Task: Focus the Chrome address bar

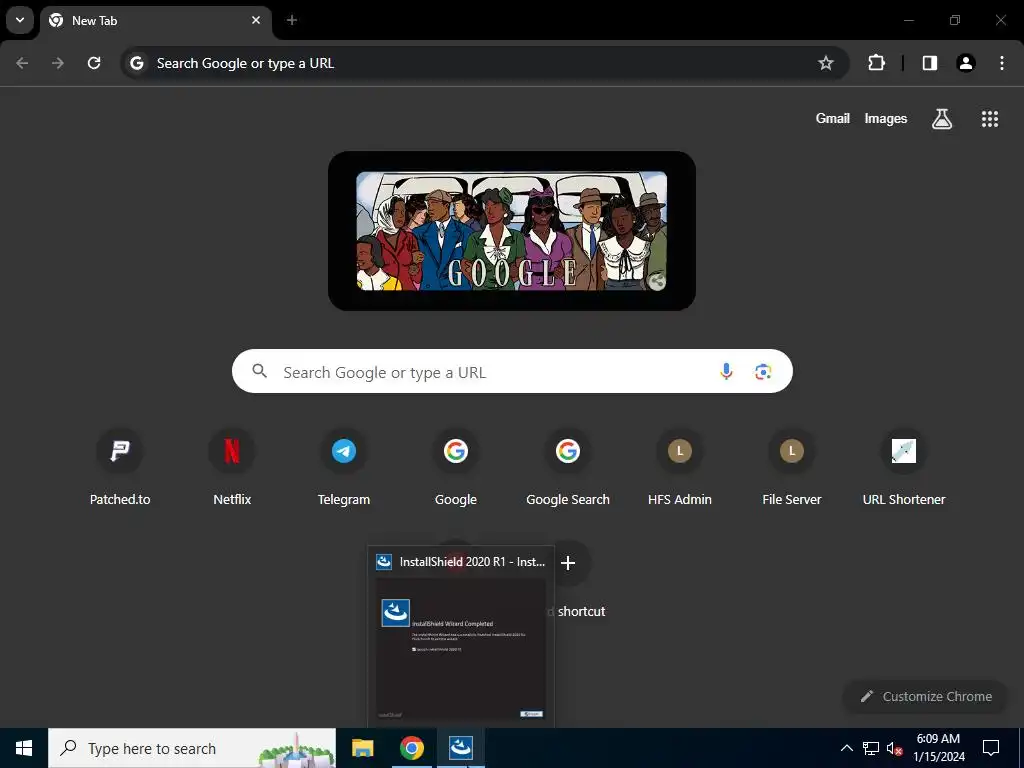Action: pyautogui.click(x=483, y=63)
